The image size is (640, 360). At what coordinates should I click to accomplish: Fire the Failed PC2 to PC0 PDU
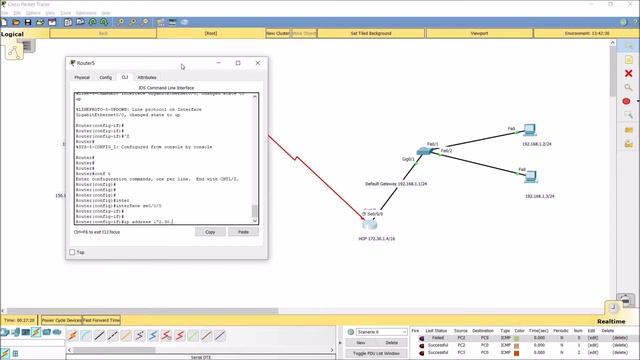(x=422, y=338)
